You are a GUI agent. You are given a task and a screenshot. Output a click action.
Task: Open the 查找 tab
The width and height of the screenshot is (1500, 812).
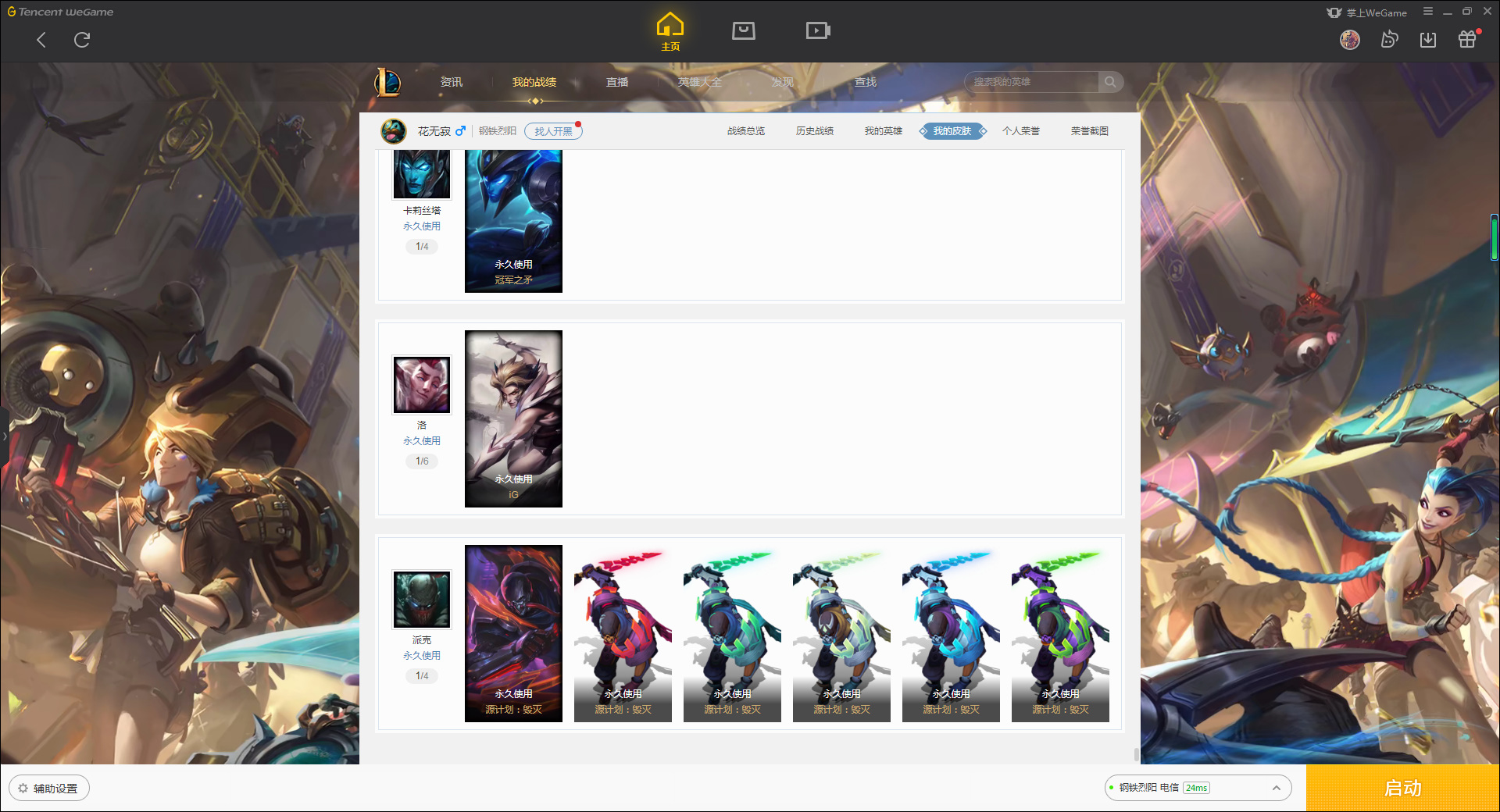click(x=866, y=82)
